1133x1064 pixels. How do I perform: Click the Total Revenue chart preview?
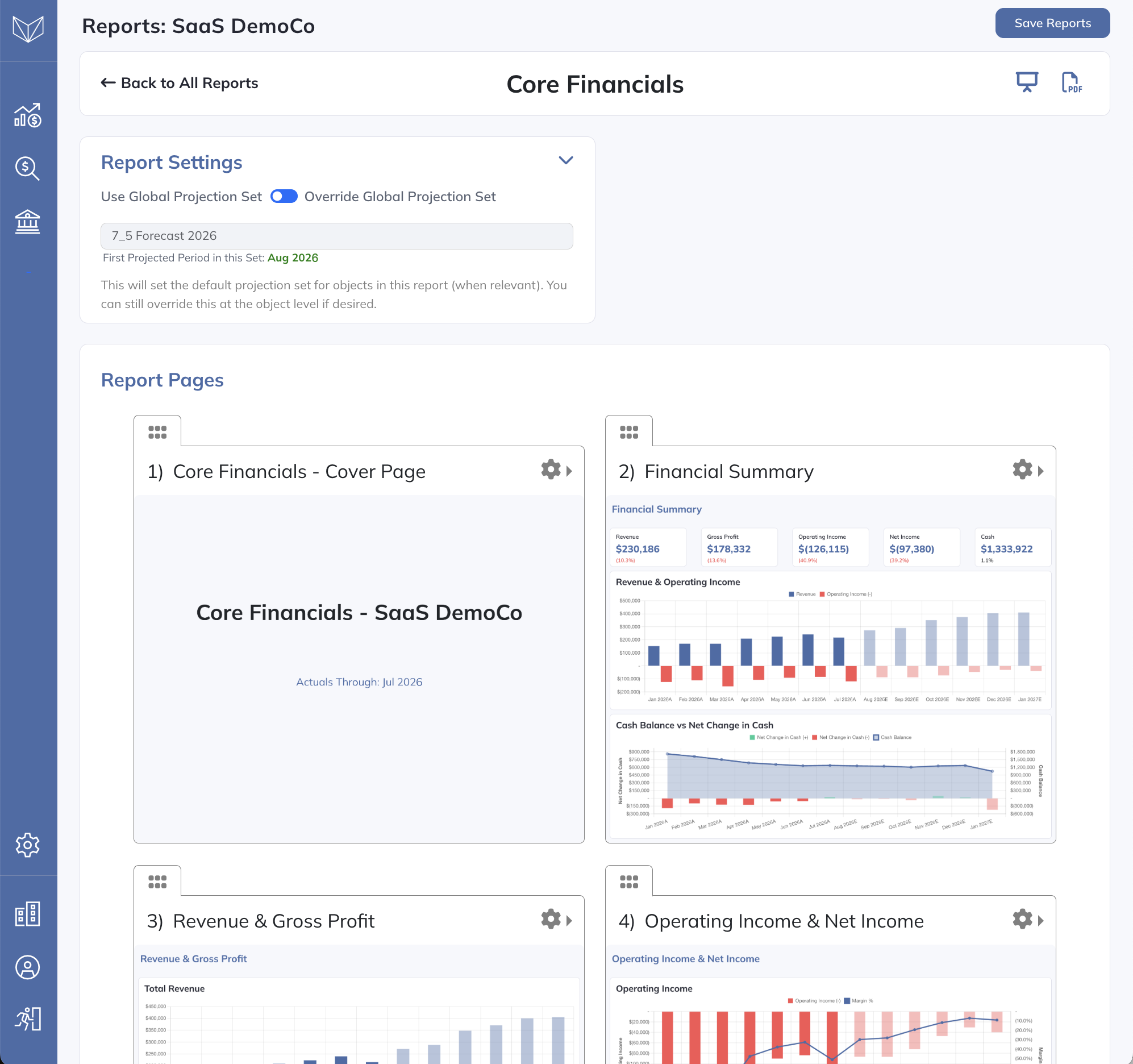click(359, 1021)
